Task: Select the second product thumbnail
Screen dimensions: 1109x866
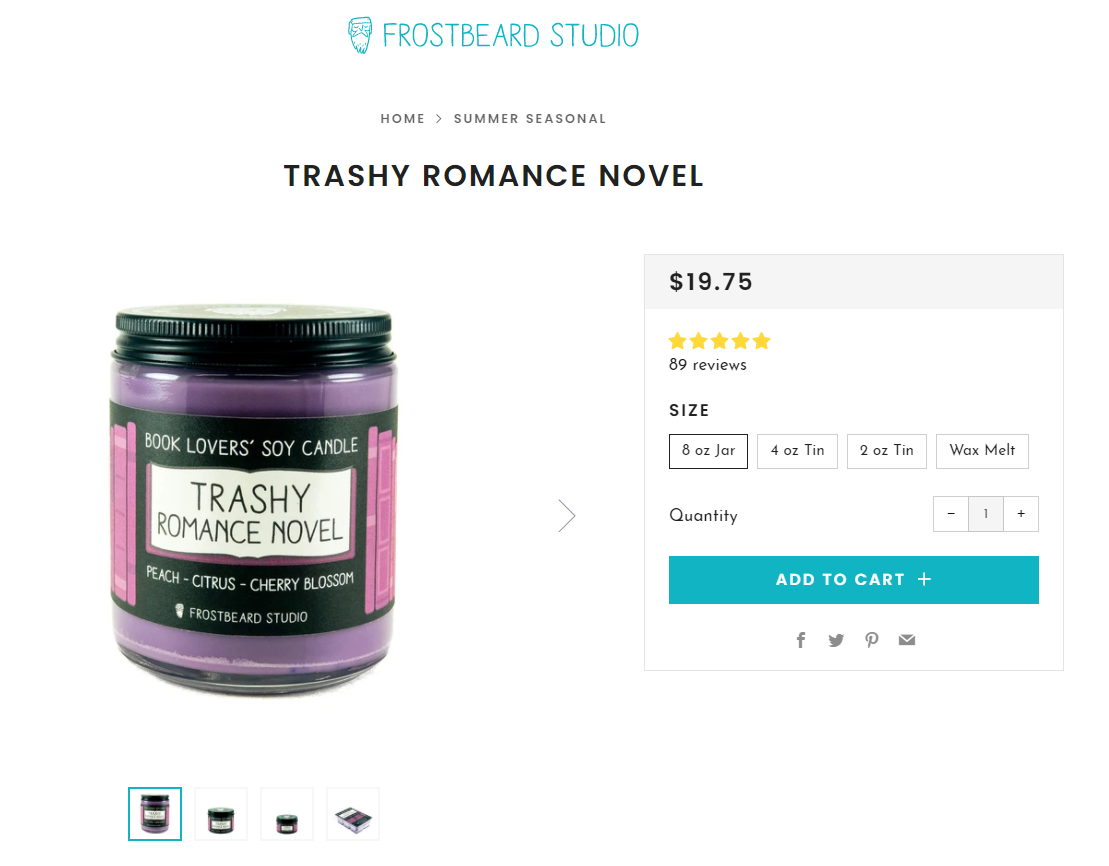Action: [221, 814]
